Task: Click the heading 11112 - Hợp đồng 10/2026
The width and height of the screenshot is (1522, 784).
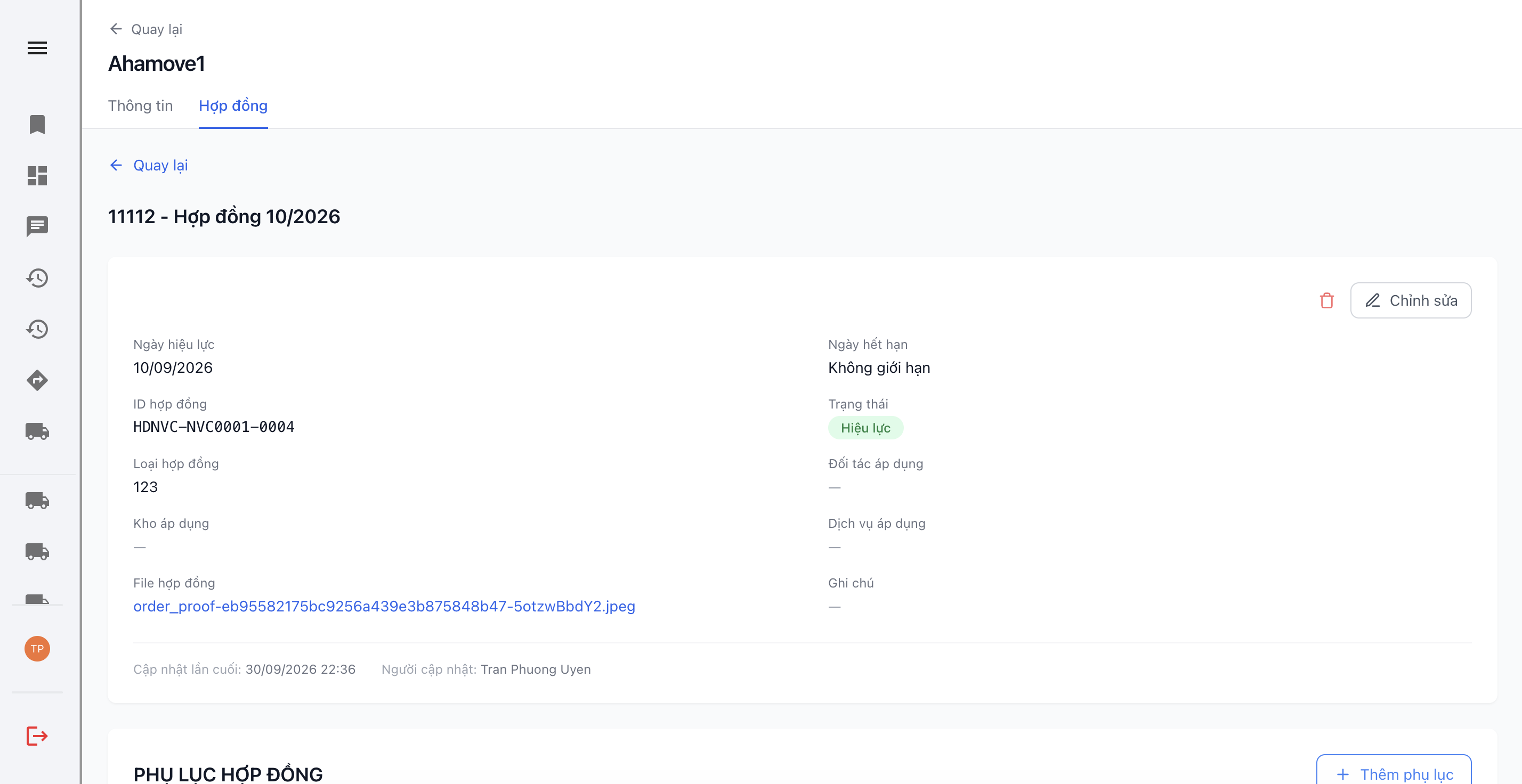Action: [x=223, y=217]
